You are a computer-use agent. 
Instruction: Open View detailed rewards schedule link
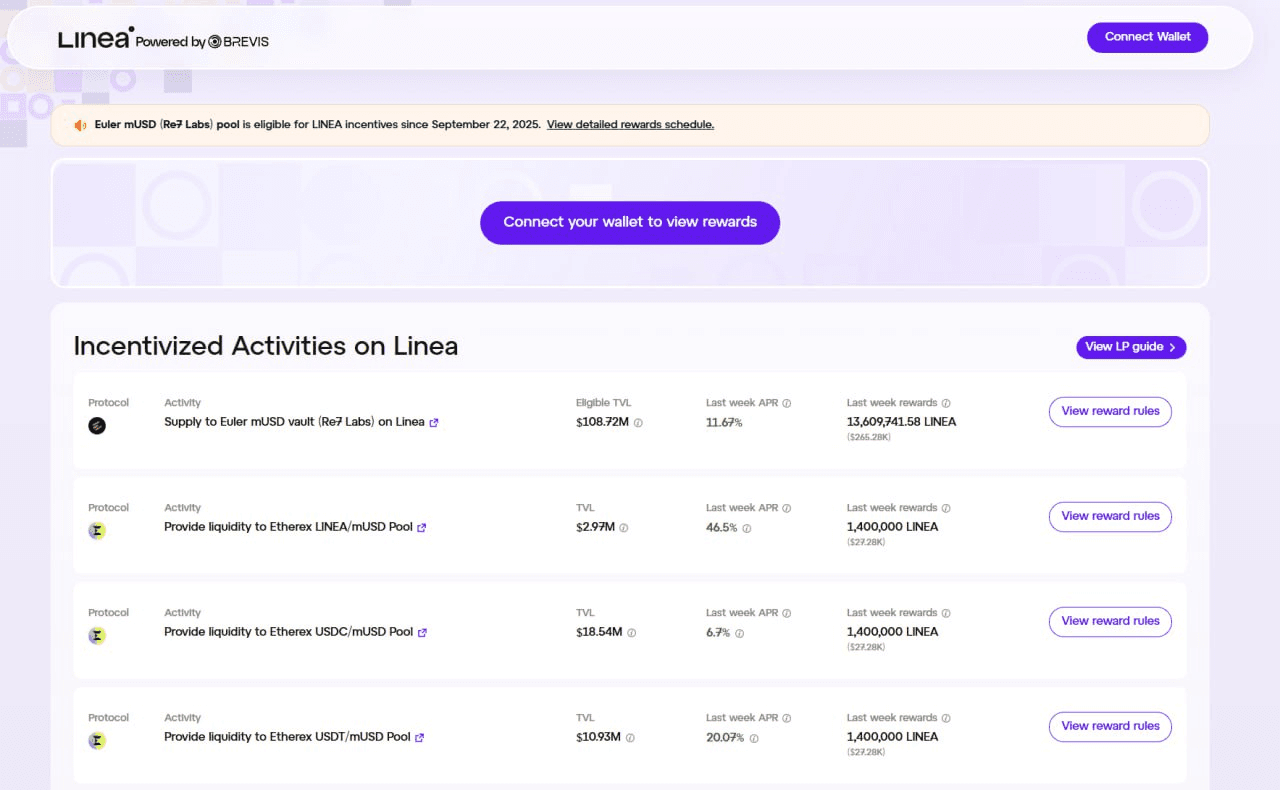point(630,125)
